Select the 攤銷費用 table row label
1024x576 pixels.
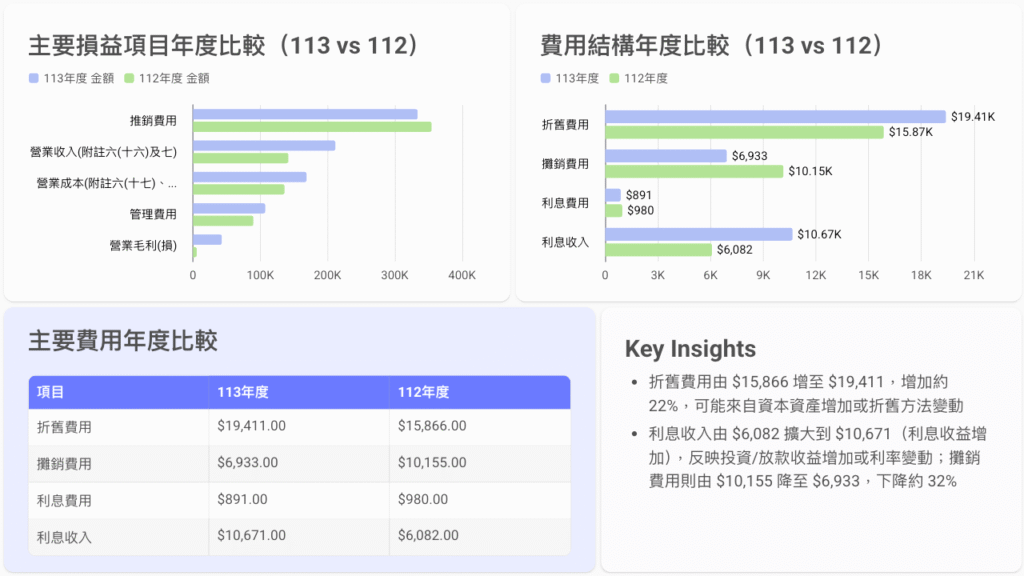pyautogui.click(x=64, y=463)
